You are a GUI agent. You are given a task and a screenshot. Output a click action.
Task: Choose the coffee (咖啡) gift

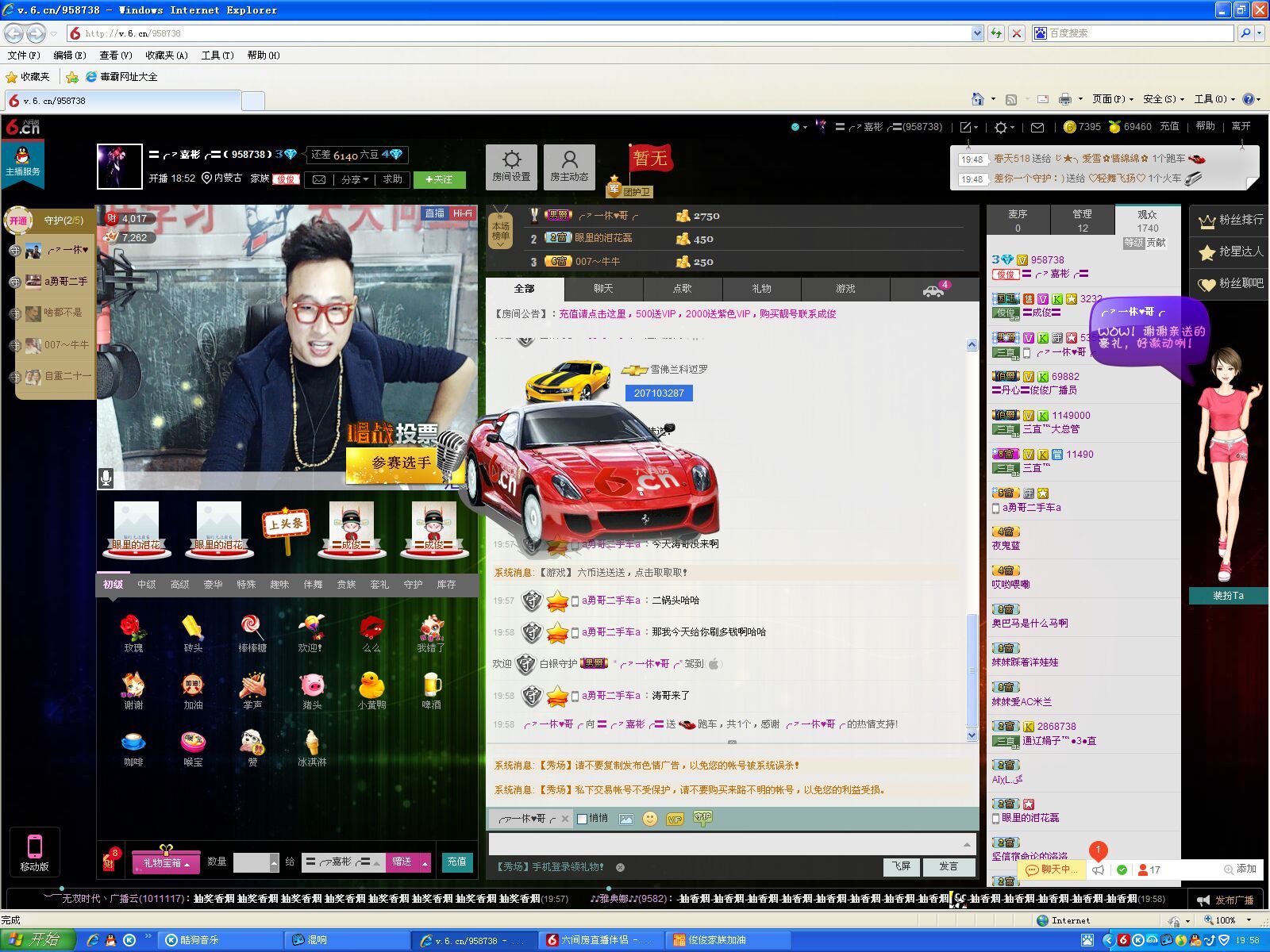coord(133,747)
